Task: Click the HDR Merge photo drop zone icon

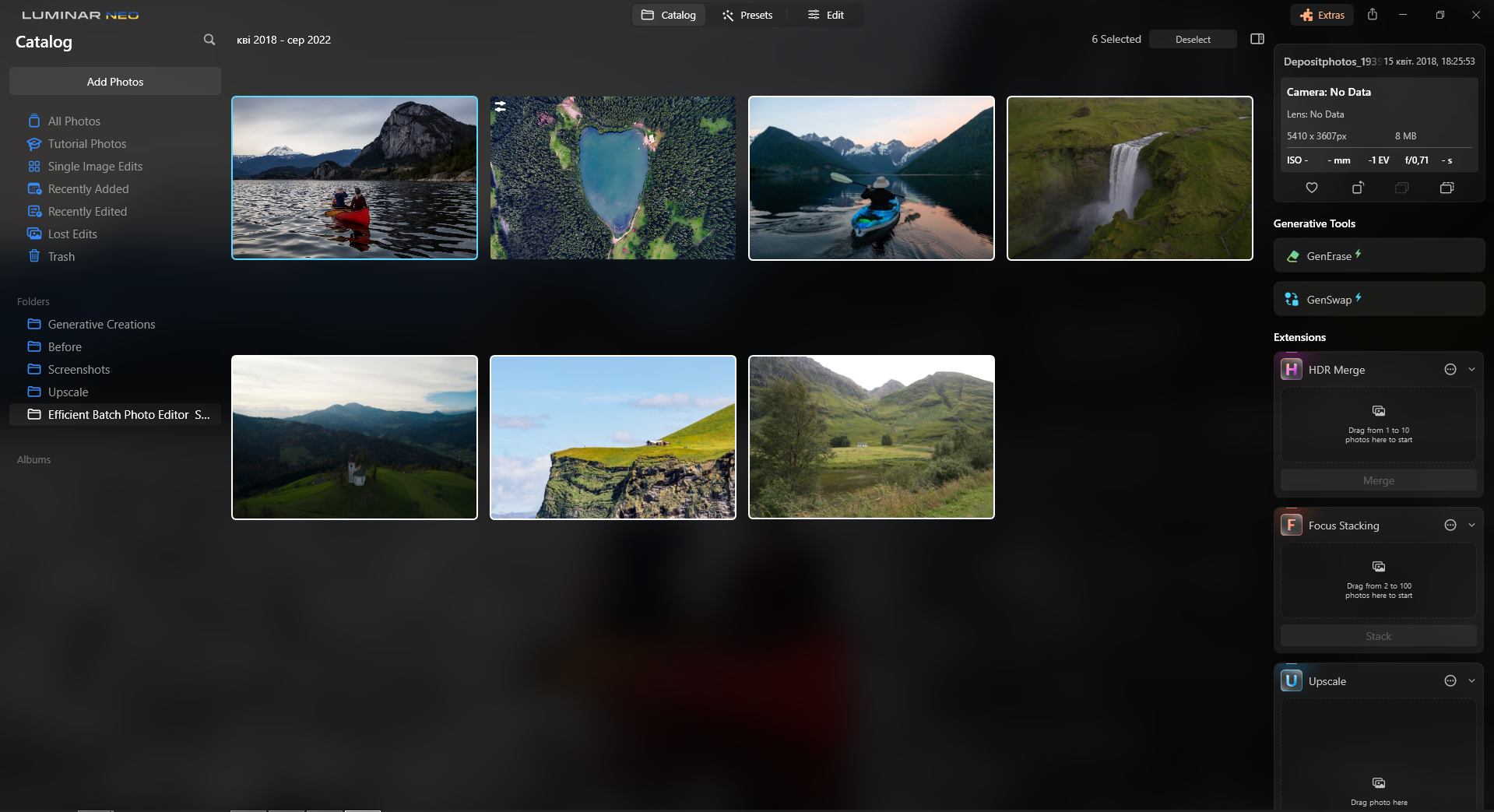Action: coord(1379,411)
